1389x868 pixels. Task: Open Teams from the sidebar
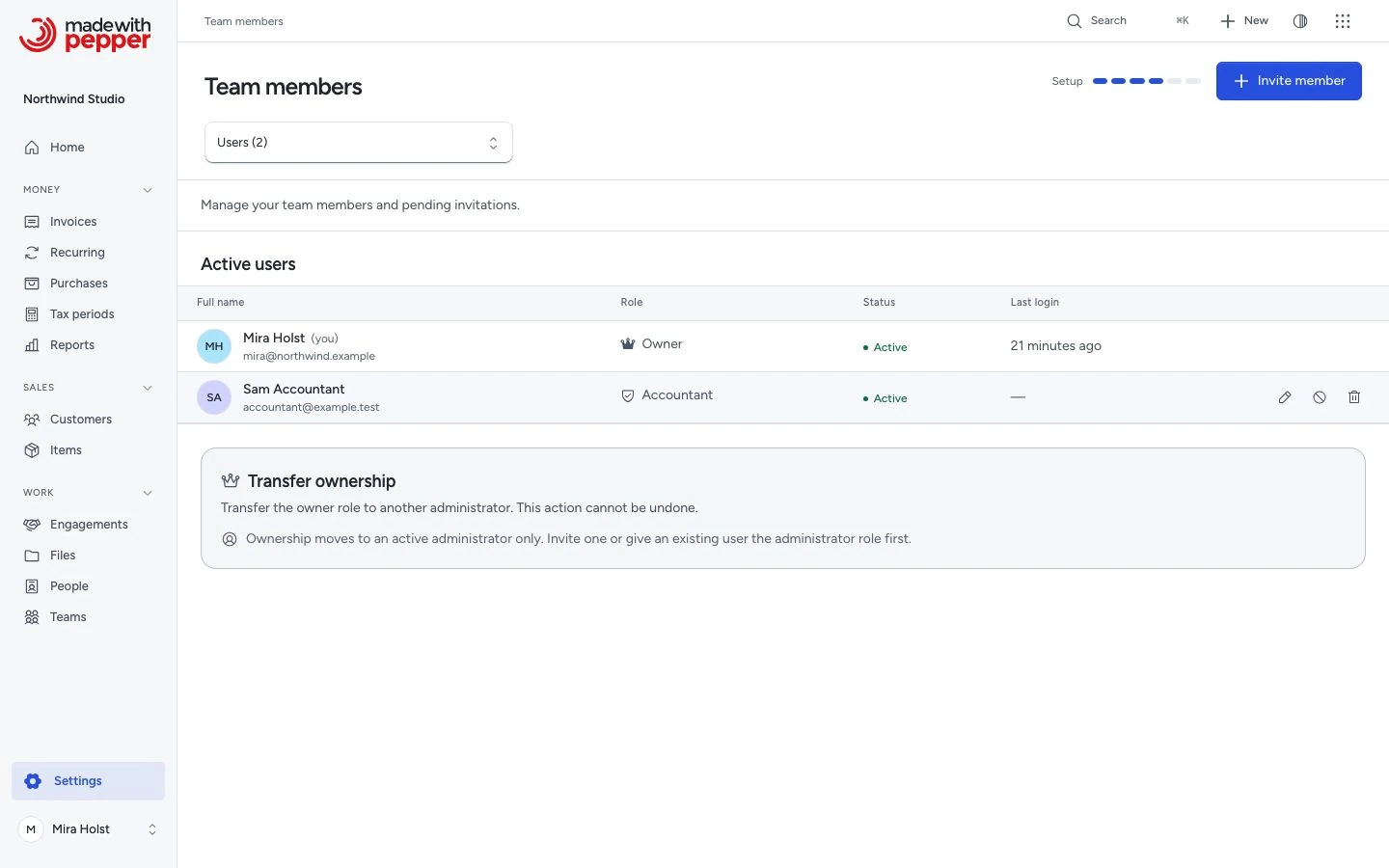pos(88,617)
